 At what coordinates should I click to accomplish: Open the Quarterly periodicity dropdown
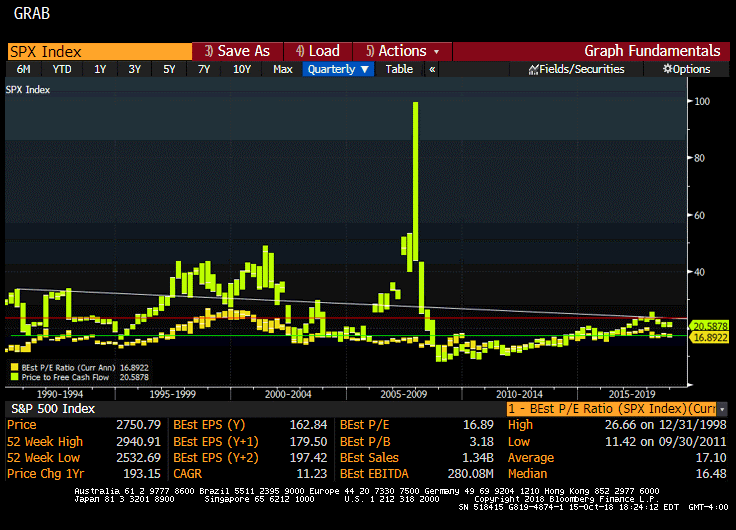click(x=338, y=69)
